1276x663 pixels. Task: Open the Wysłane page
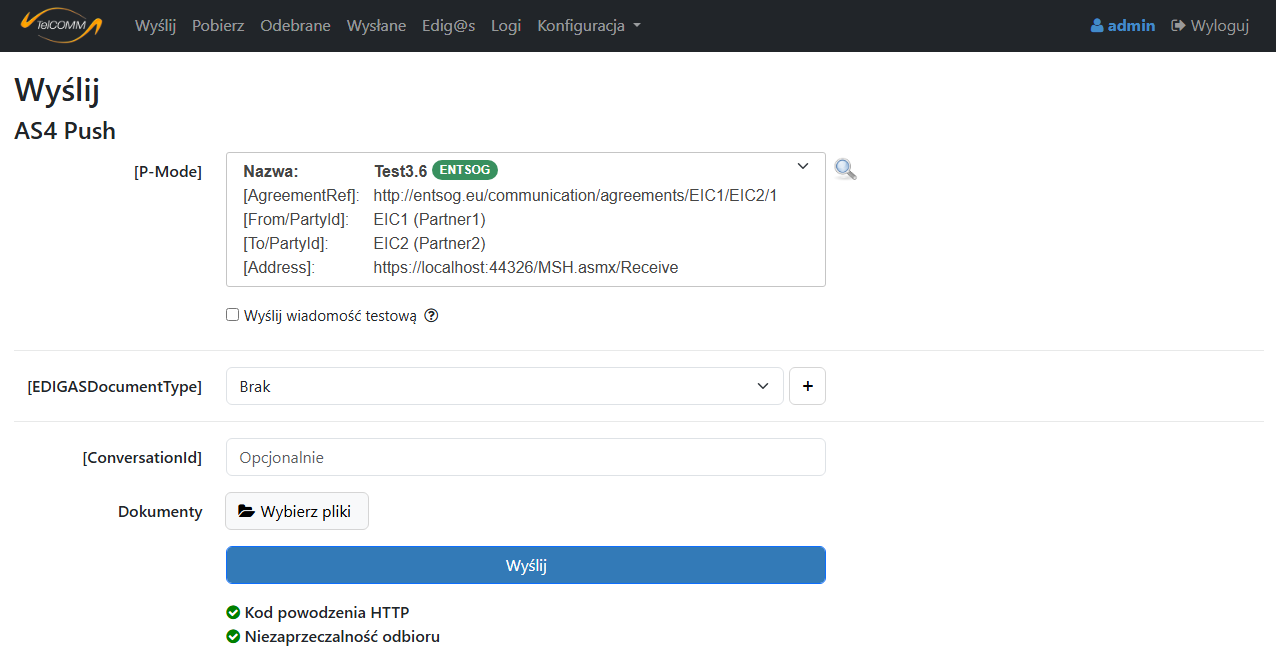[x=376, y=26]
